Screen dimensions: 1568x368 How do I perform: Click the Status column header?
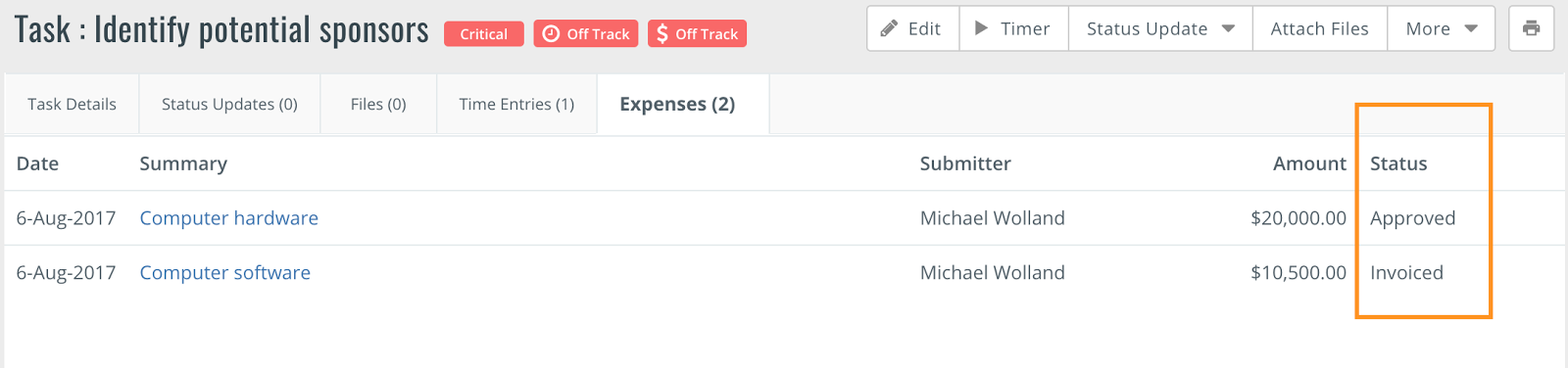(1398, 163)
